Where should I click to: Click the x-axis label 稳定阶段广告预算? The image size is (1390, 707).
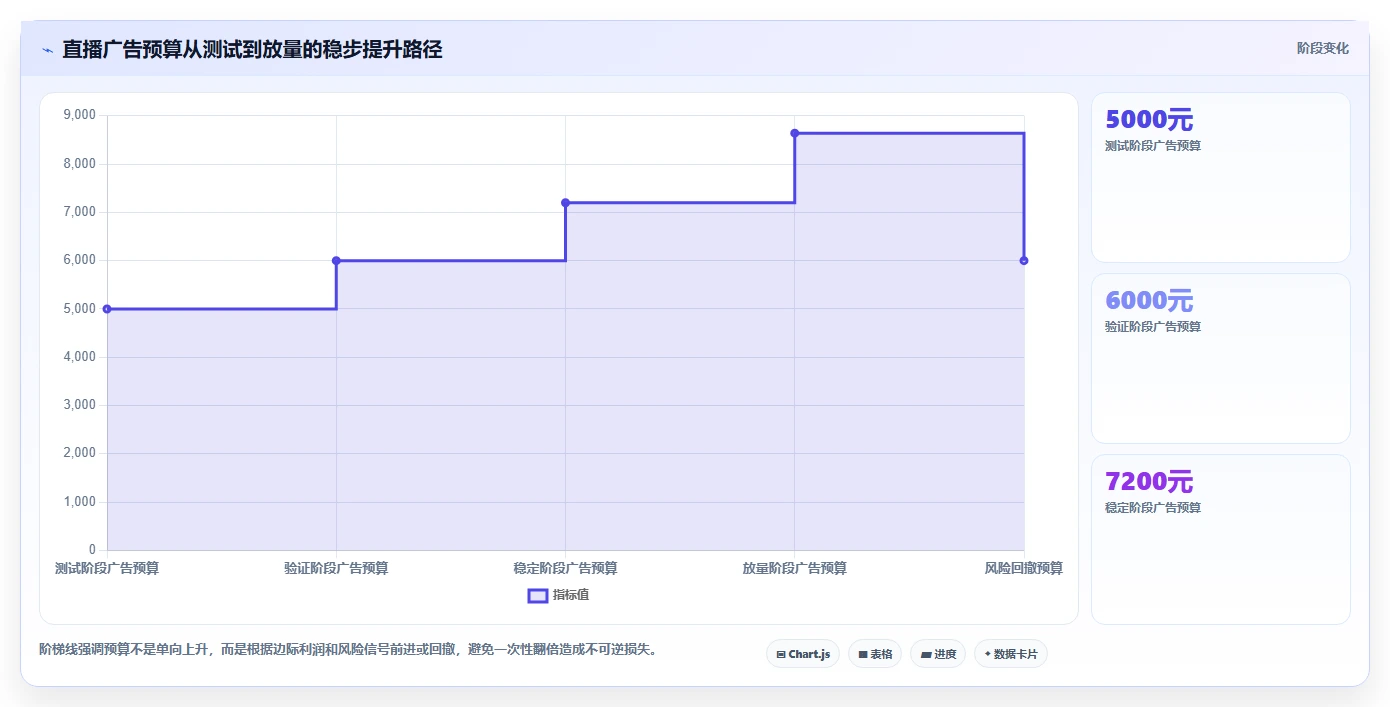(x=565, y=568)
